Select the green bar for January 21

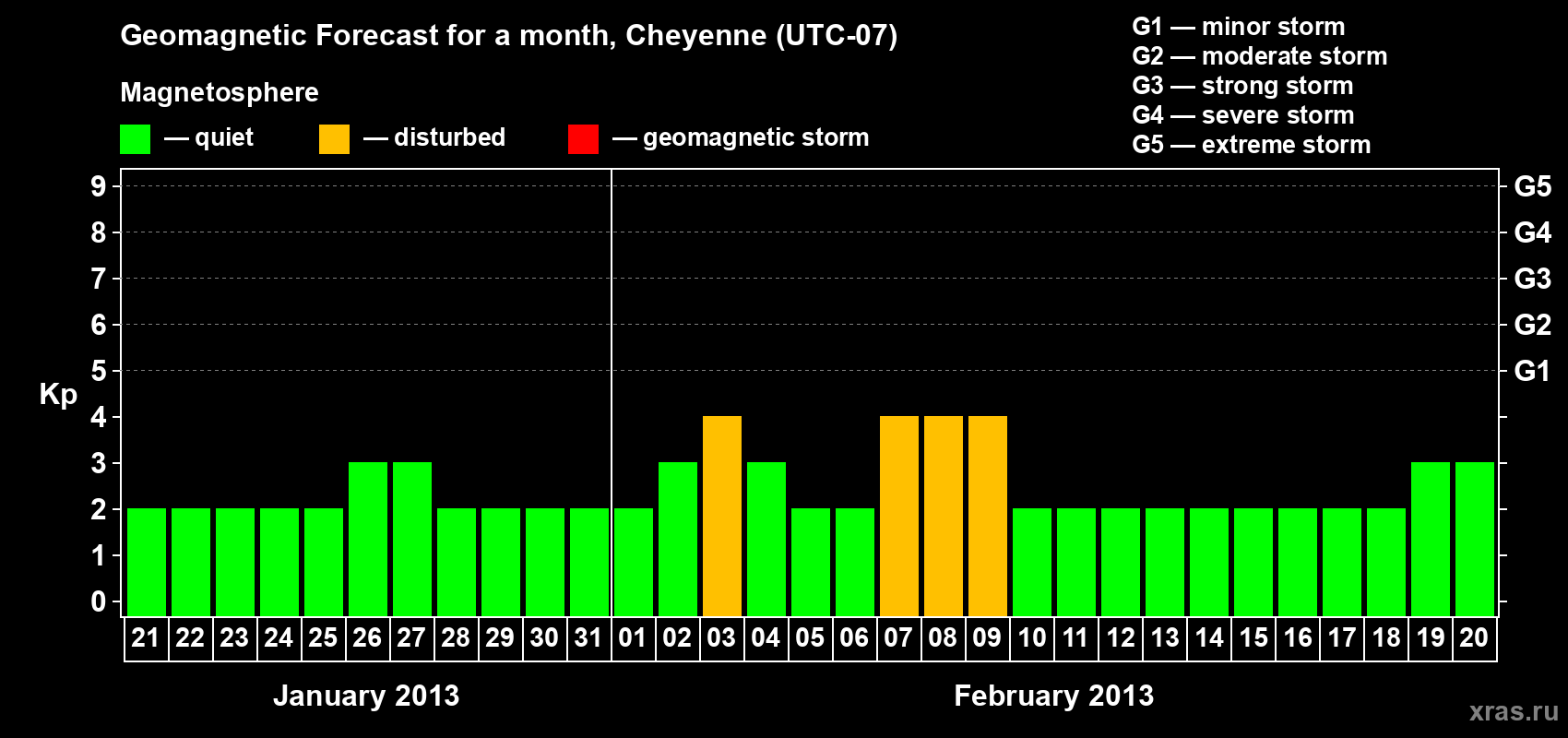147,563
